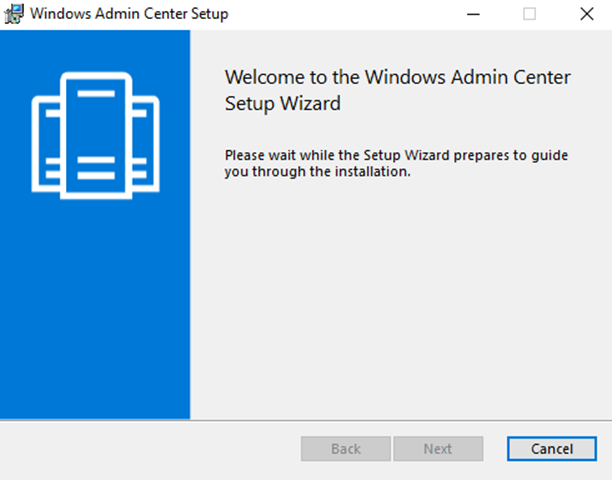Minimize the setup wizard window
Image resolution: width=612 pixels, height=480 pixels.
coord(473,14)
